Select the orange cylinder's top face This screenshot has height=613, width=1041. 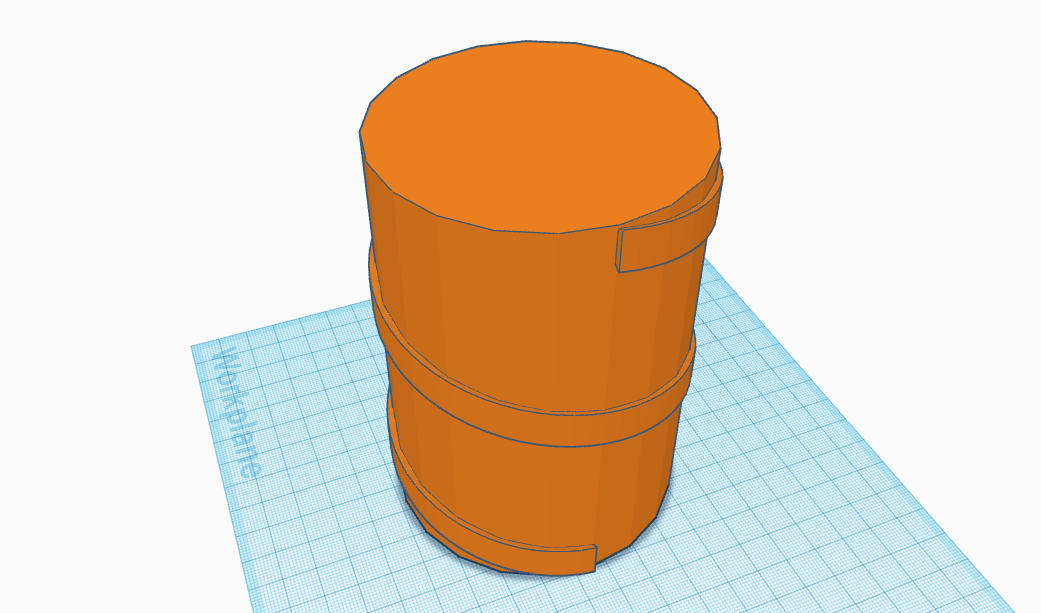click(x=540, y=136)
